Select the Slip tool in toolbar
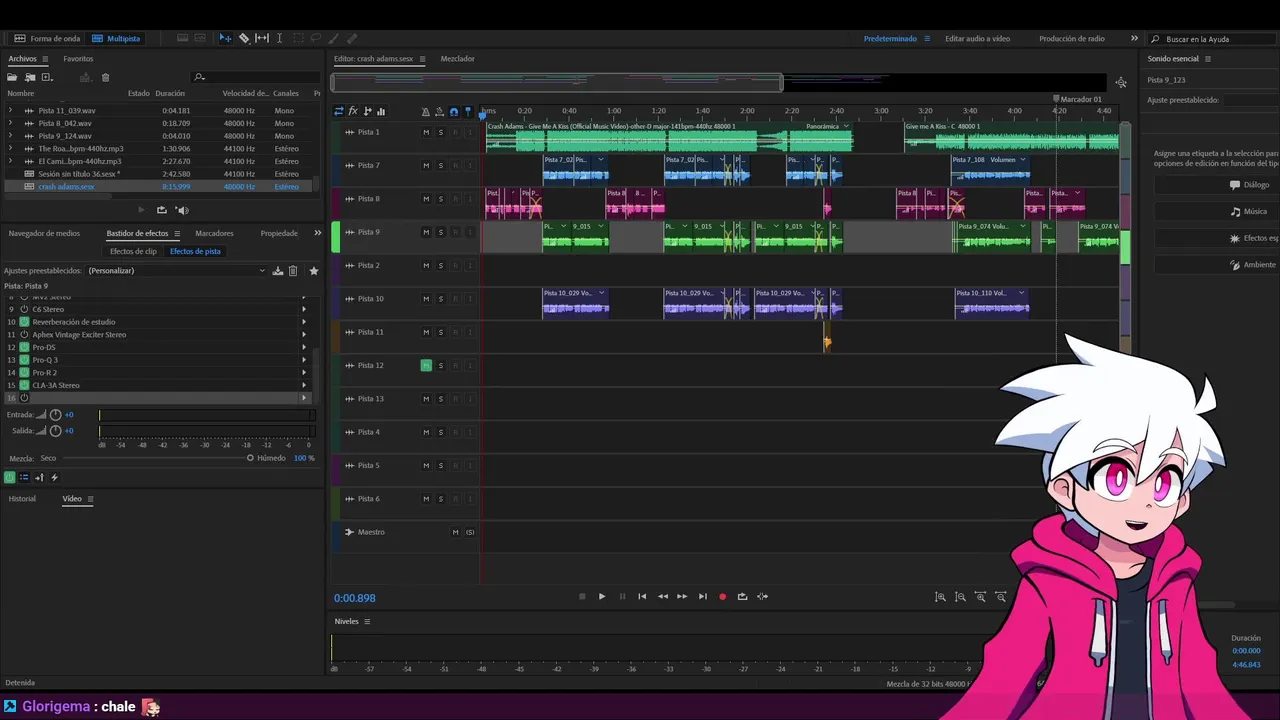 click(x=262, y=38)
